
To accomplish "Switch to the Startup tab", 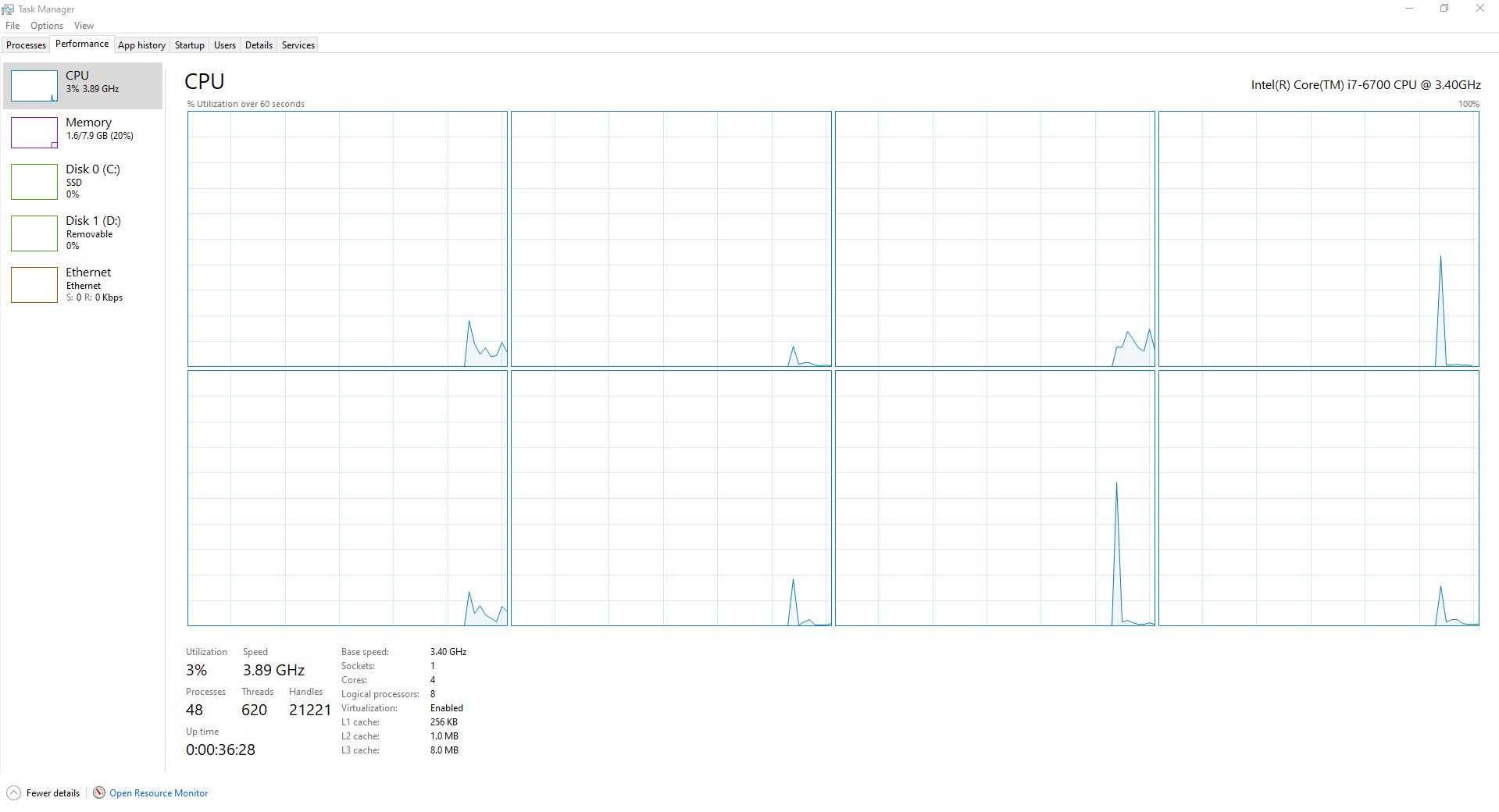I will click(190, 45).
